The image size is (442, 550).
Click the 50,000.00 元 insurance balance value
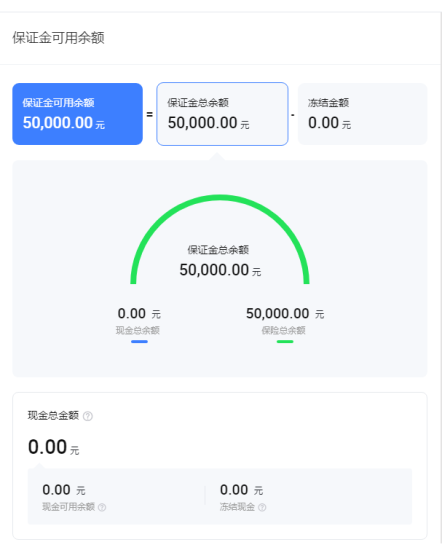[x=285, y=314]
